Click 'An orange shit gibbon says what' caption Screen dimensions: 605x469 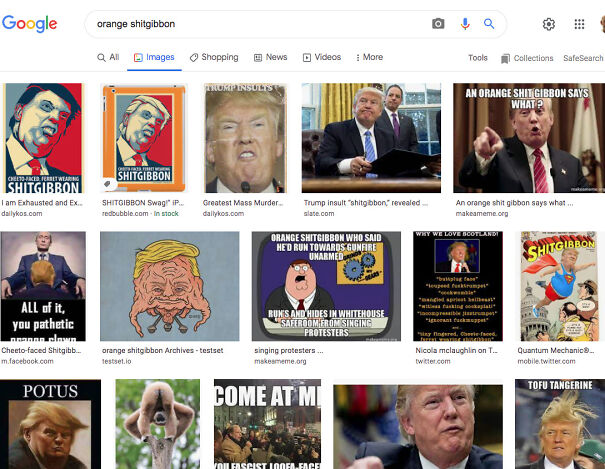(514, 203)
